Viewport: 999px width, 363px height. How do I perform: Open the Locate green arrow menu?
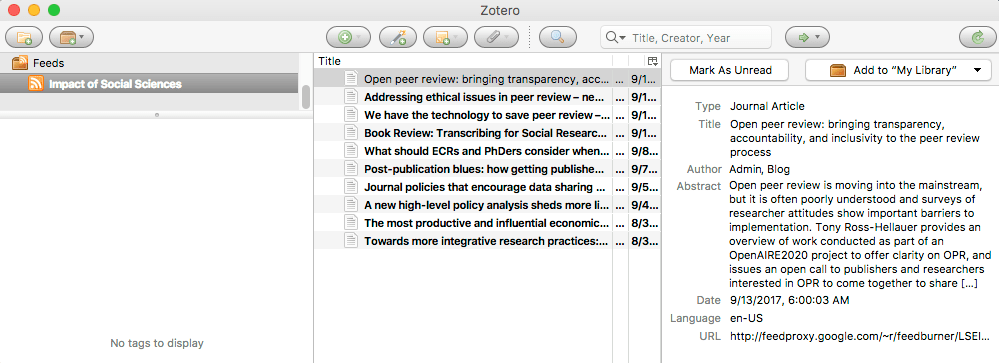pos(807,38)
